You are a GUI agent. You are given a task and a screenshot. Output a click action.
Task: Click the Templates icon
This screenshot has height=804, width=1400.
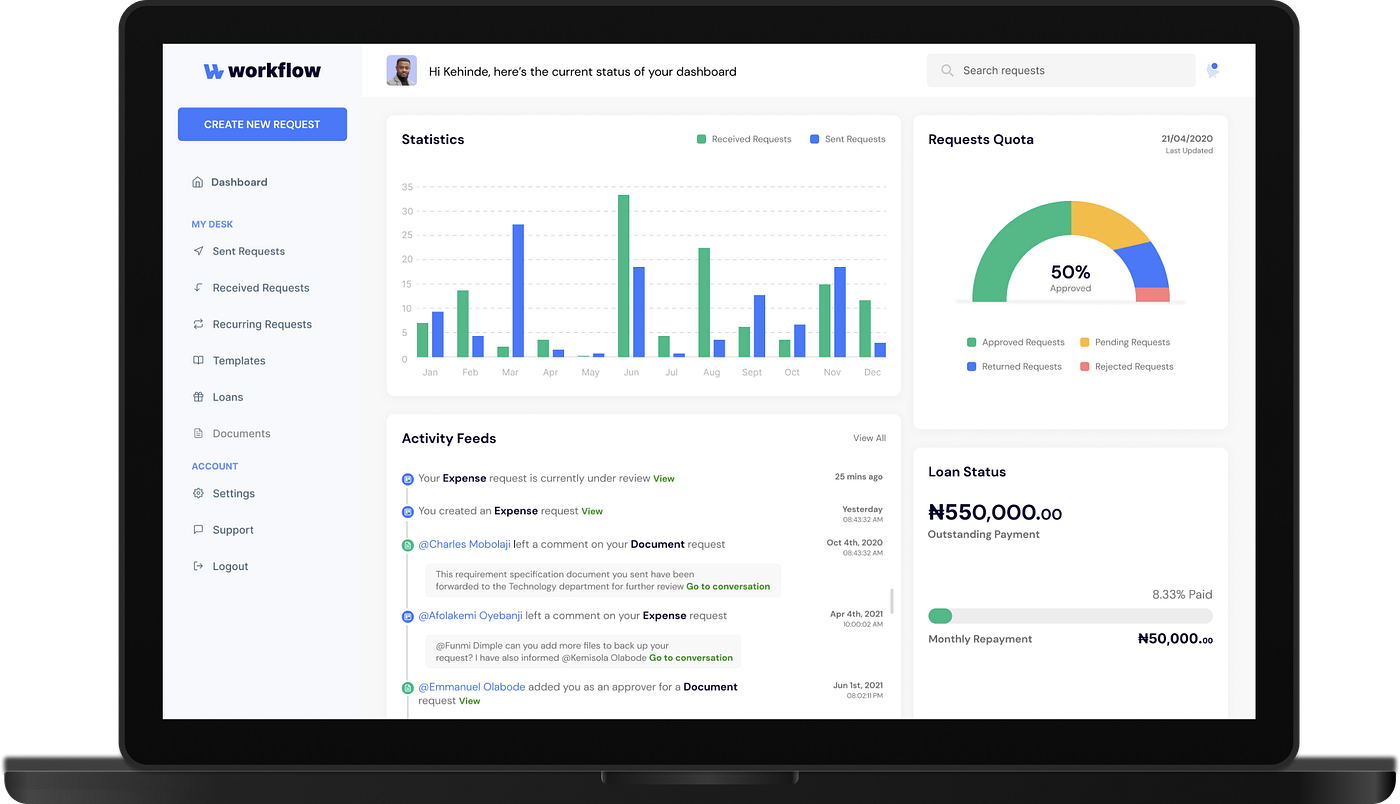tap(199, 360)
